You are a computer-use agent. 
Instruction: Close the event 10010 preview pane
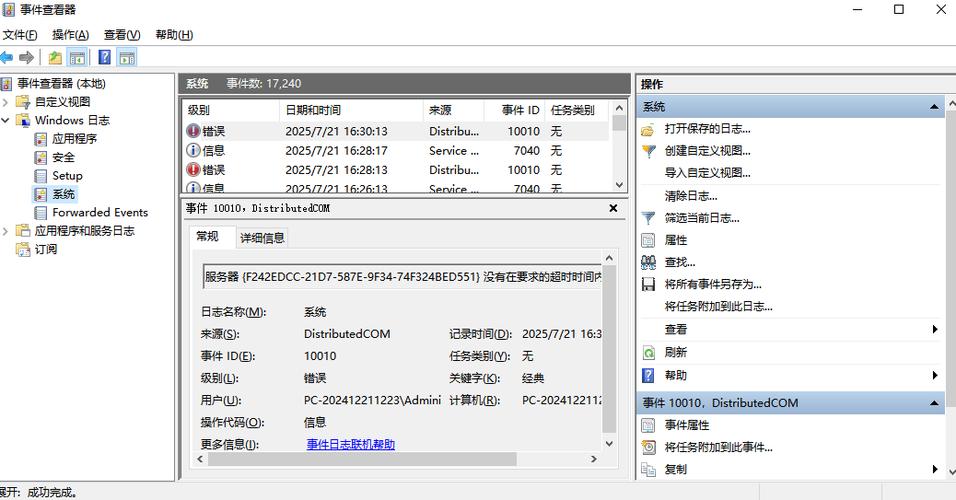tap(613, 209)
